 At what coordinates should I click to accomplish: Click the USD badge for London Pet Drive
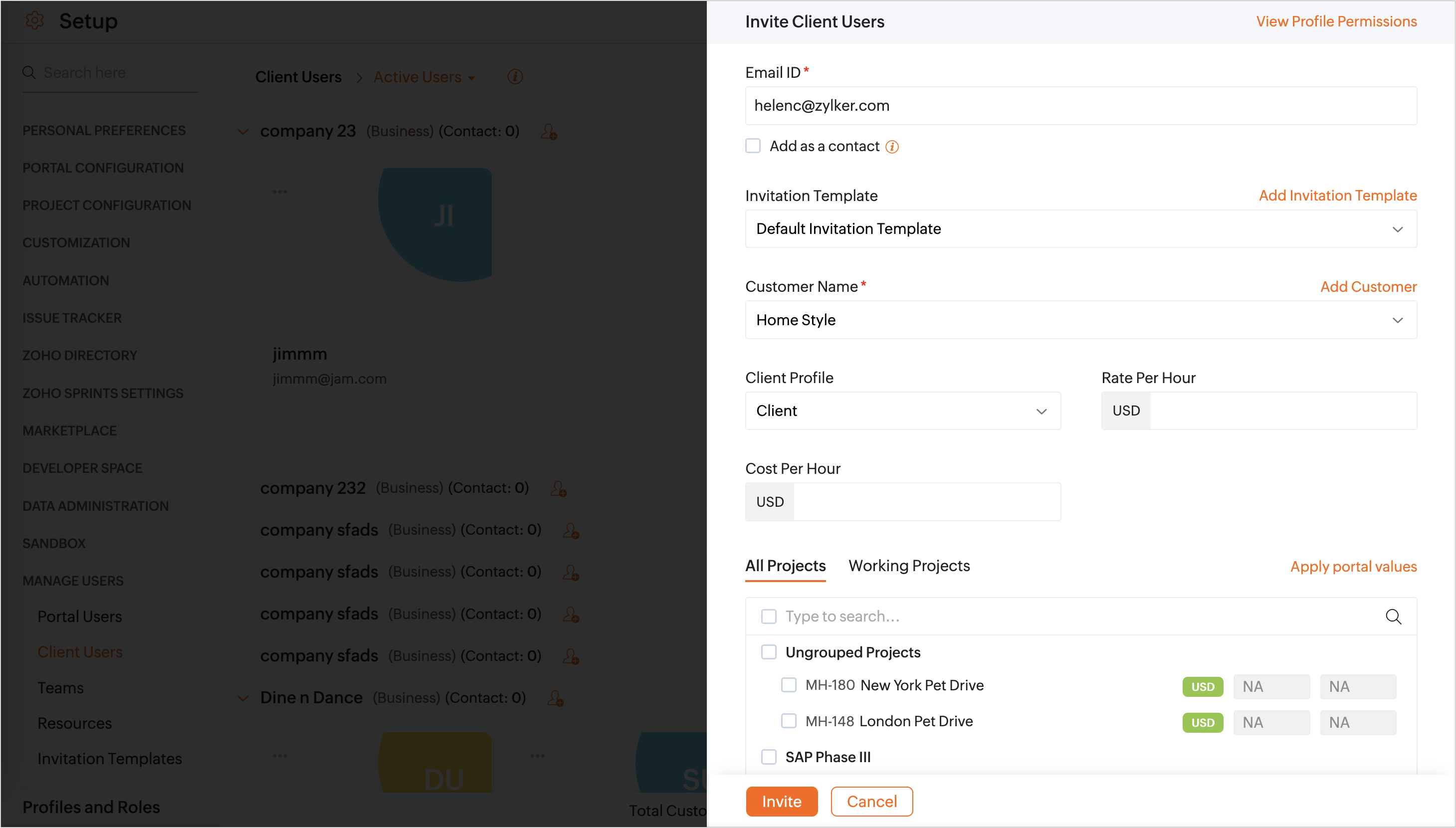1203,723
